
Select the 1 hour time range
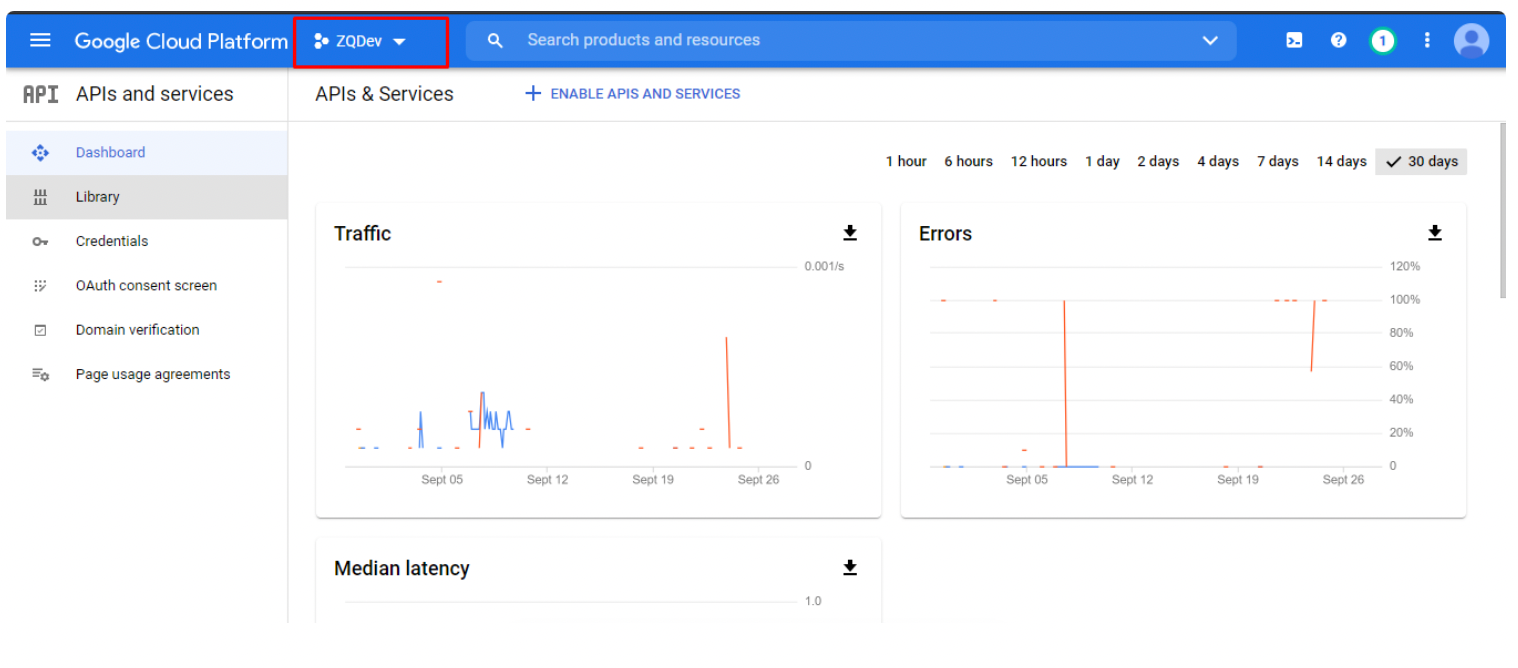[906, 162]
